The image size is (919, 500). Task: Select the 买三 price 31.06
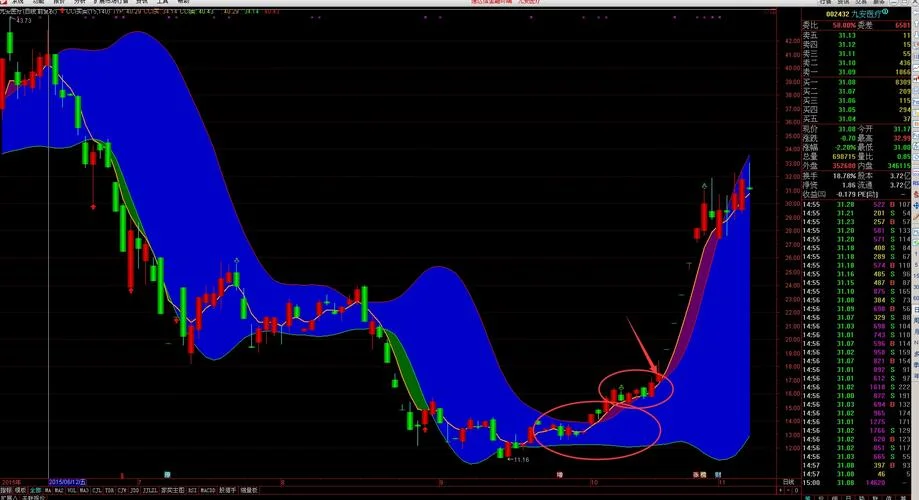(846, 101)
